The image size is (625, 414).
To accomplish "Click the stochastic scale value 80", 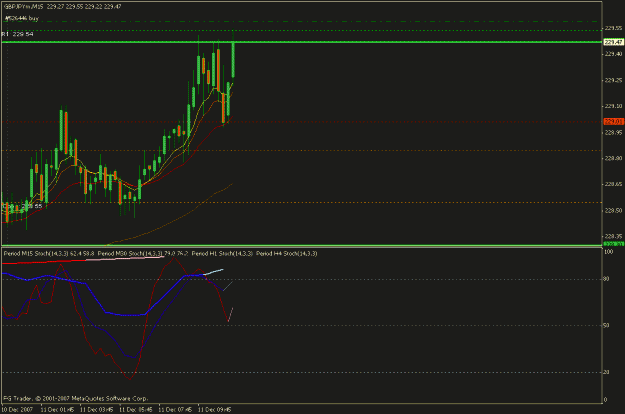I will [606, 279].
